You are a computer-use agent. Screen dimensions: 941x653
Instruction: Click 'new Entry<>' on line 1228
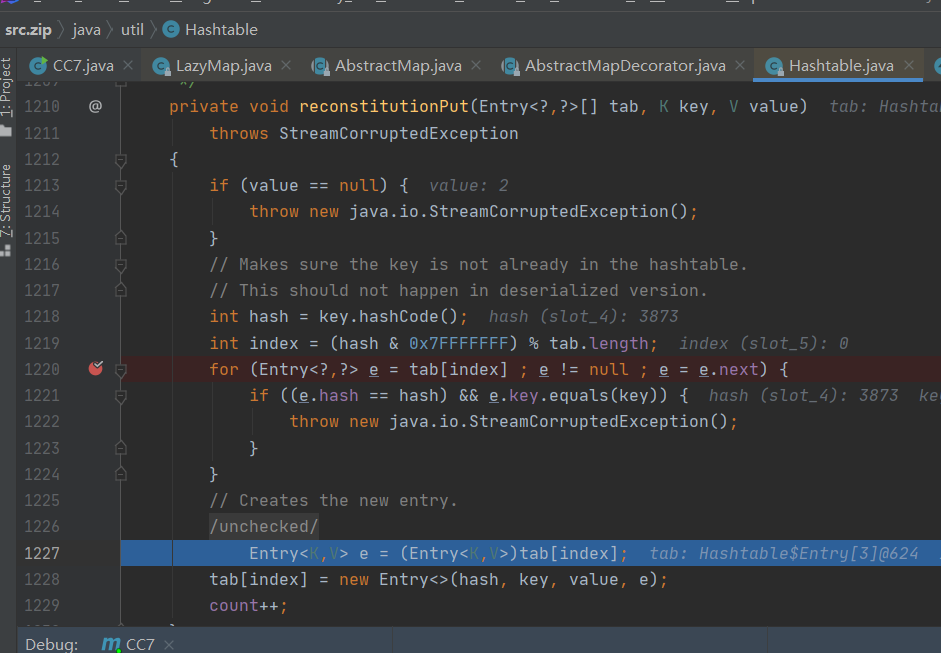[x=394, y=579]
